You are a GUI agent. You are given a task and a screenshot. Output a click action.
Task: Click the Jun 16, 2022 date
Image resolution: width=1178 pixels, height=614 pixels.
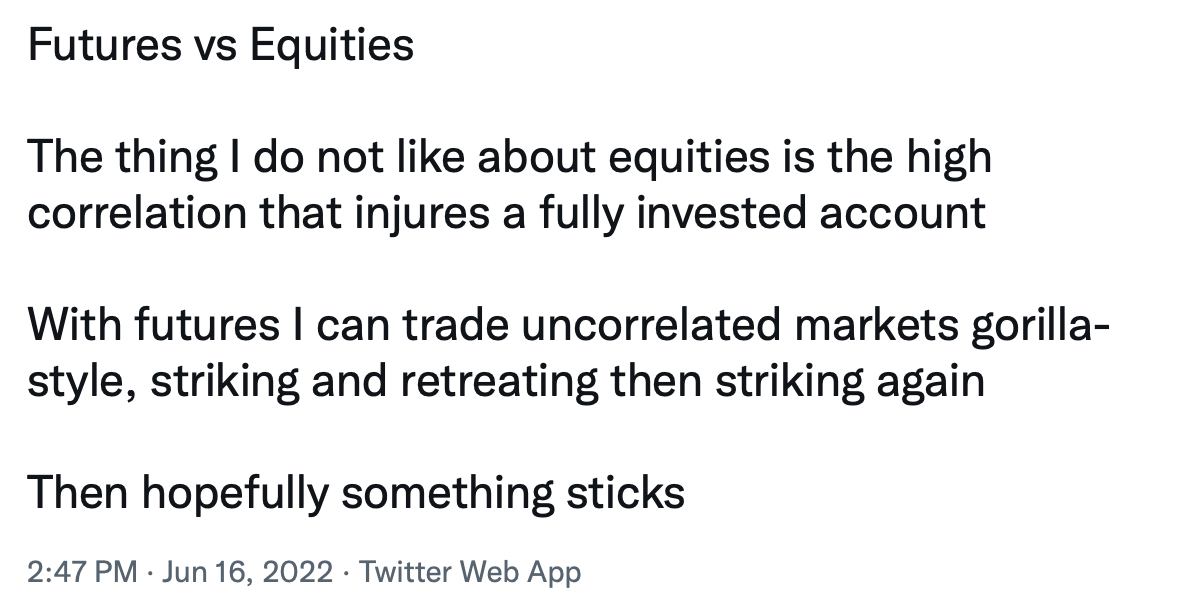click(x=247, y=572)
